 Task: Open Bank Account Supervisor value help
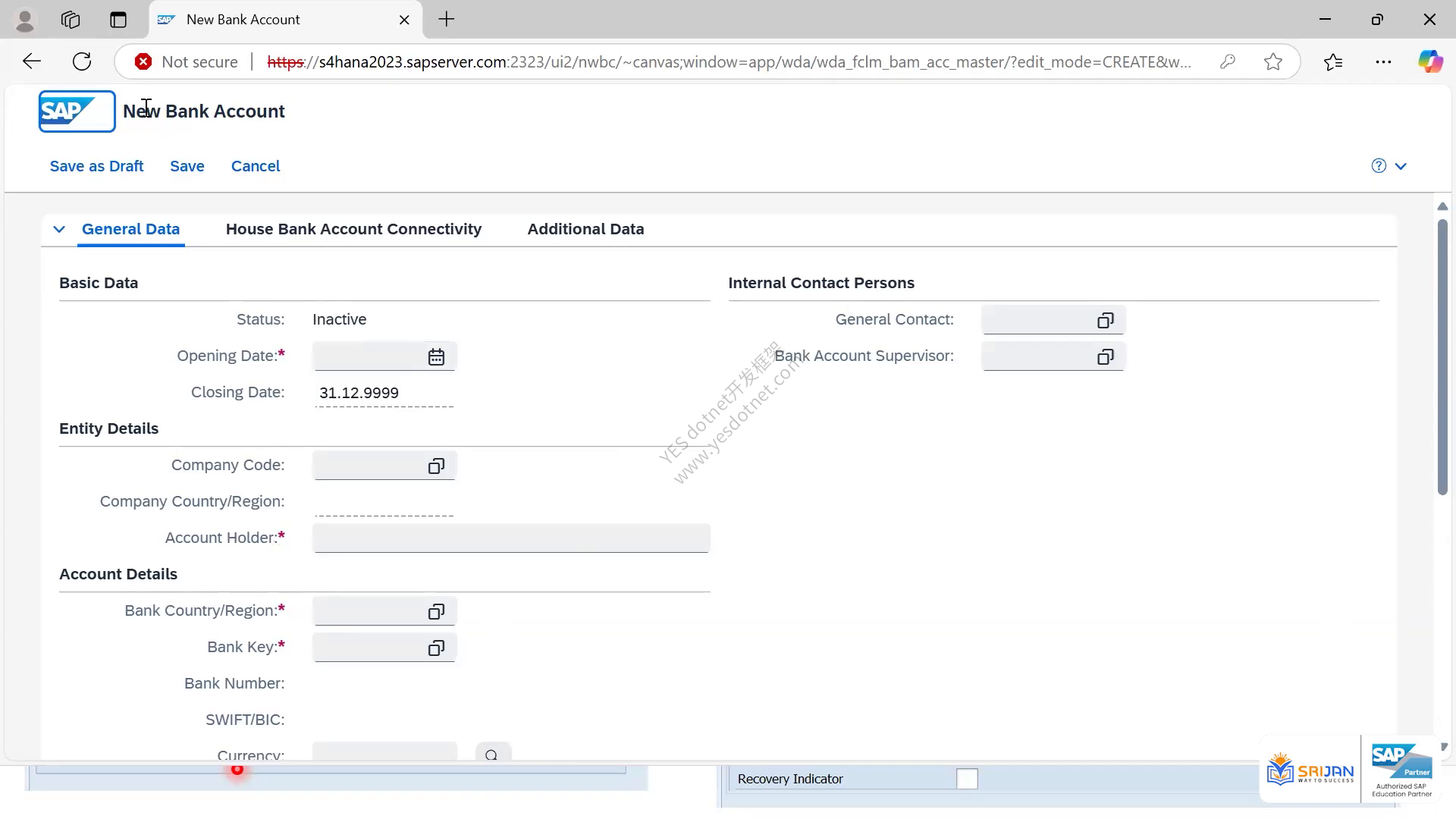tap(1106, 356)
